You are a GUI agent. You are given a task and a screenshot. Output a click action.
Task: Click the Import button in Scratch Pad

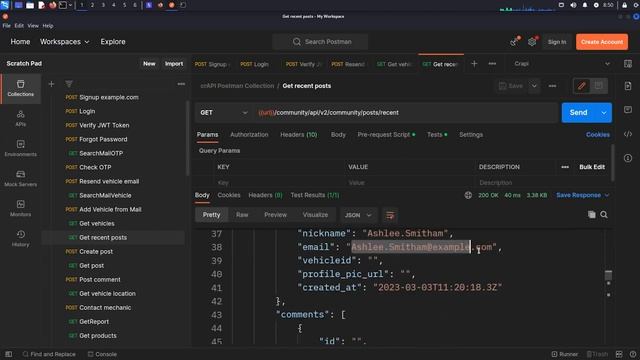coord(173,64)
